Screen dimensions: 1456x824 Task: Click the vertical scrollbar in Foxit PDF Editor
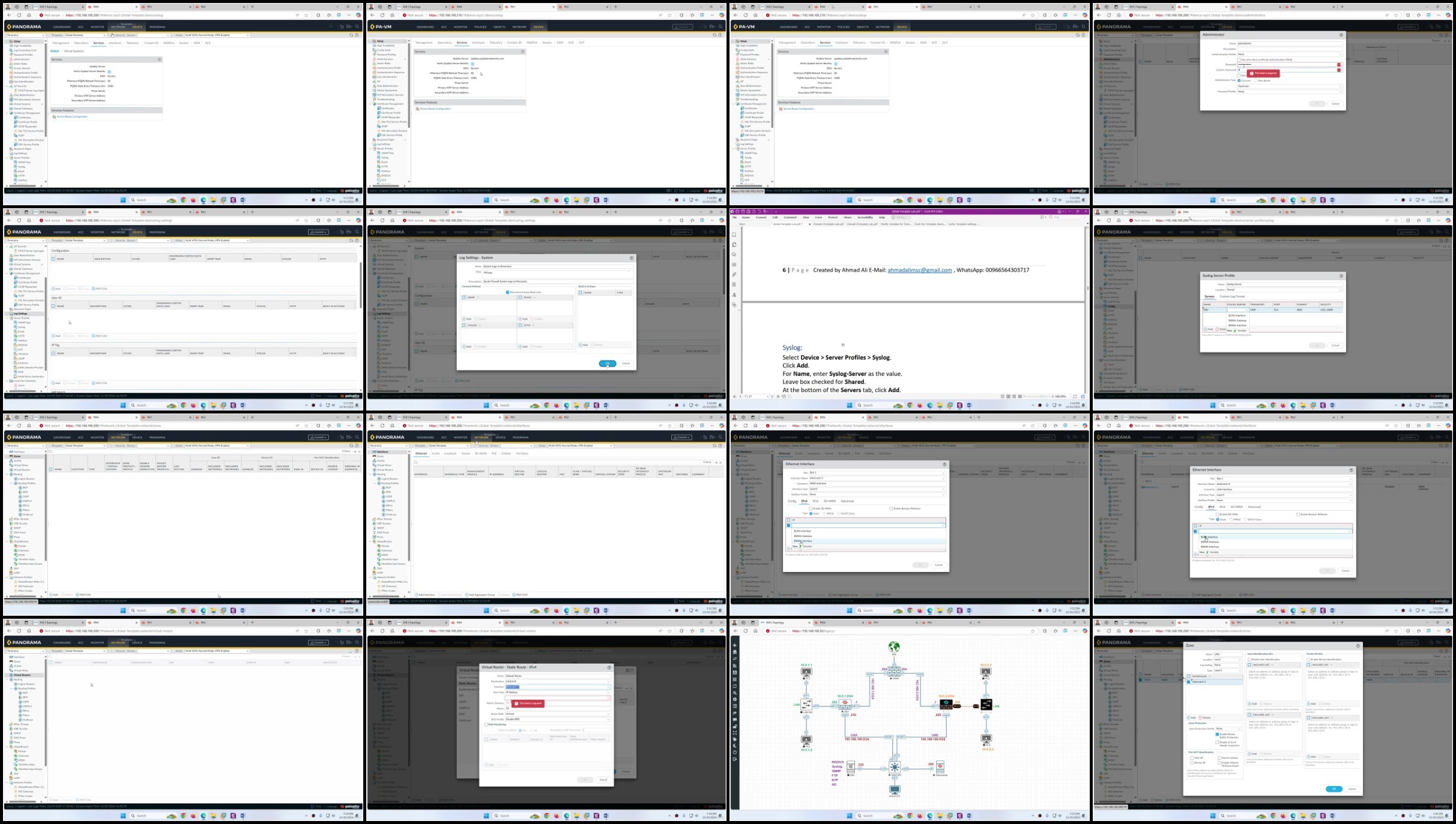coord(1087,287)
